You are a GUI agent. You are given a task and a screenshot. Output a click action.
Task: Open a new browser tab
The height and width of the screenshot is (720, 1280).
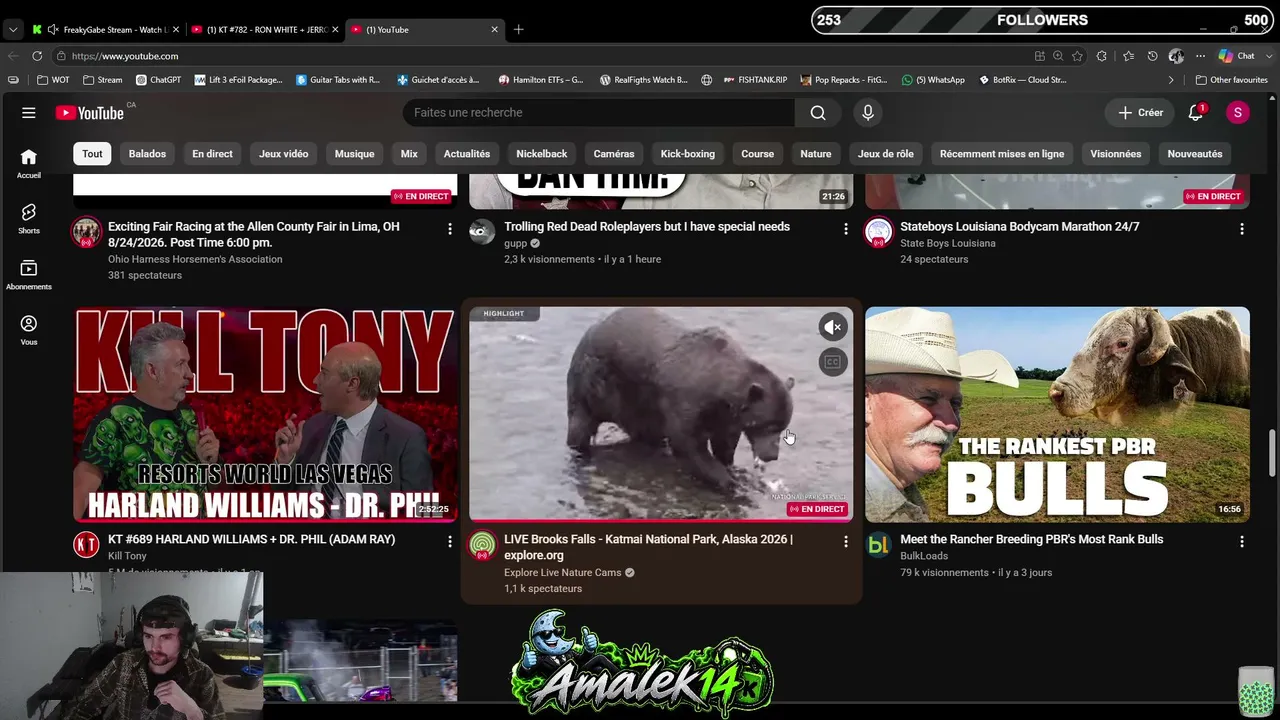(518, 30)
